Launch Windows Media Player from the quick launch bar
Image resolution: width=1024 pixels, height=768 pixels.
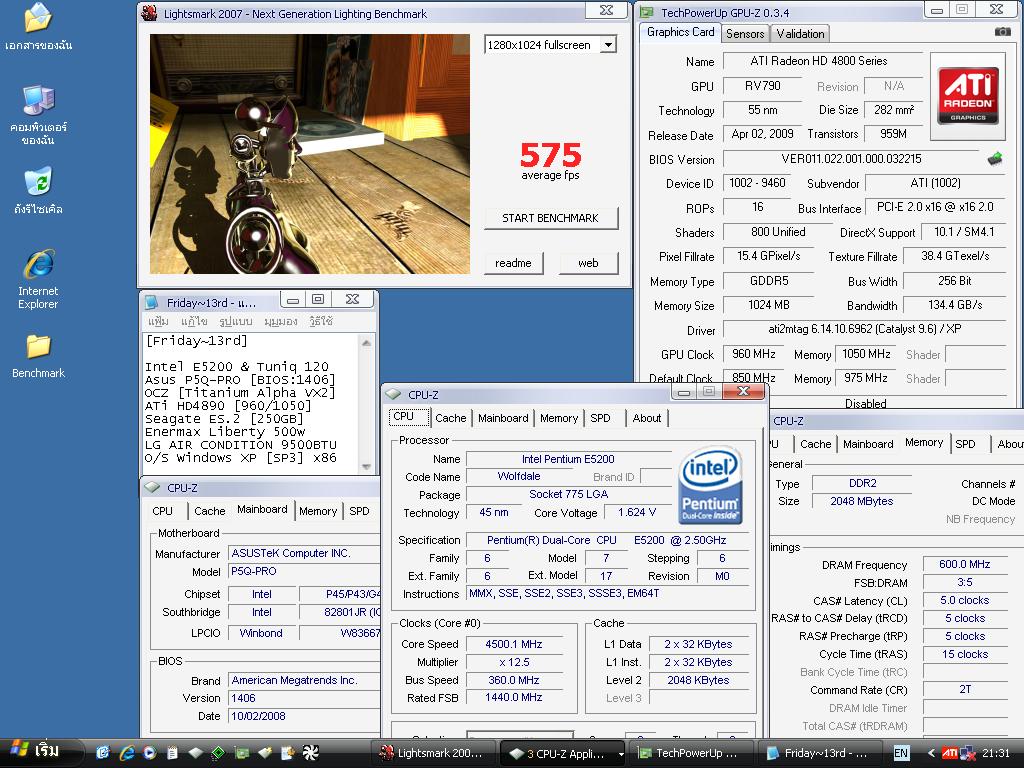click(x=150, y=753)
